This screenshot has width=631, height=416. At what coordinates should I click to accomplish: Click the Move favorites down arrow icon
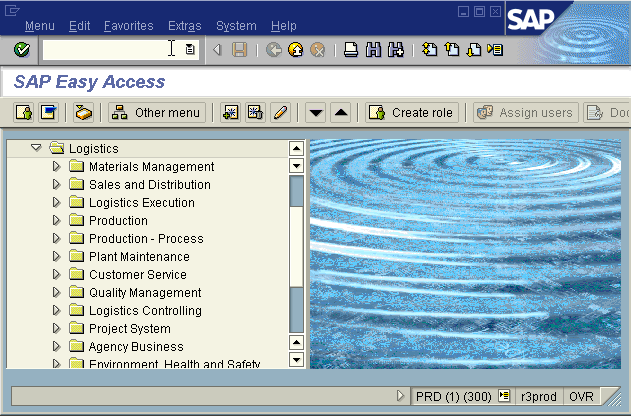click(316, 113)
